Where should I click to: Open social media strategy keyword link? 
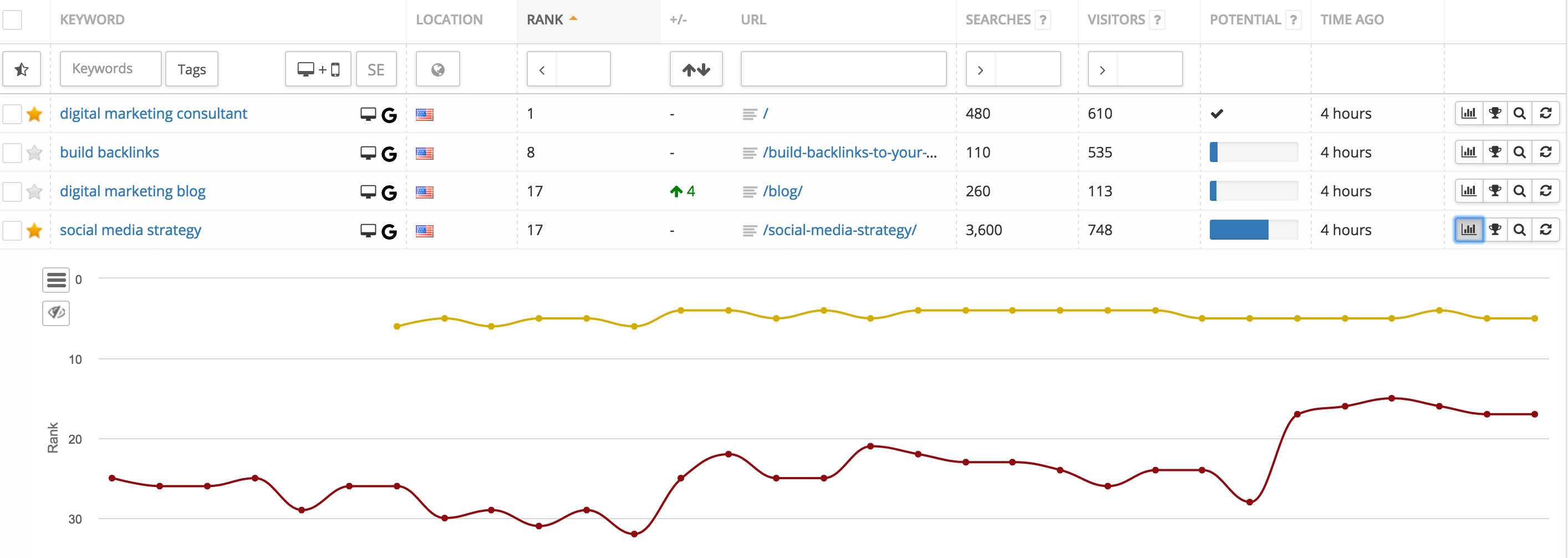coord(130,230)
